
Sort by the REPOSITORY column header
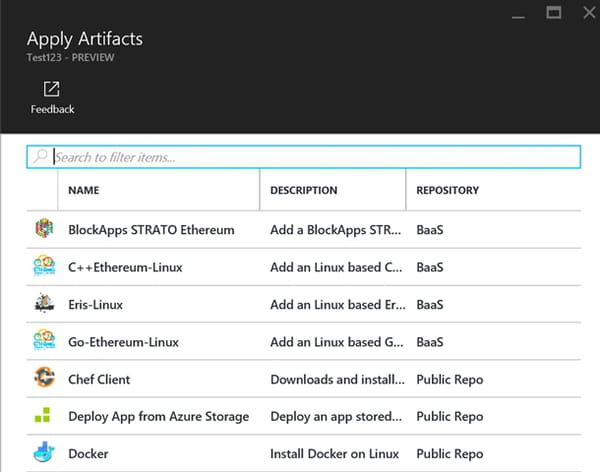pos(448,190)
